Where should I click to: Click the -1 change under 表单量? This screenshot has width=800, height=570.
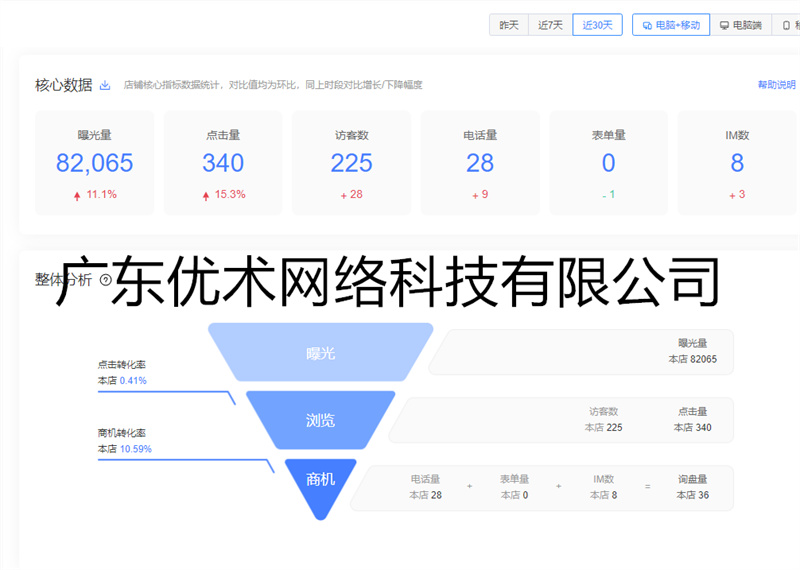tap(609, 194)
